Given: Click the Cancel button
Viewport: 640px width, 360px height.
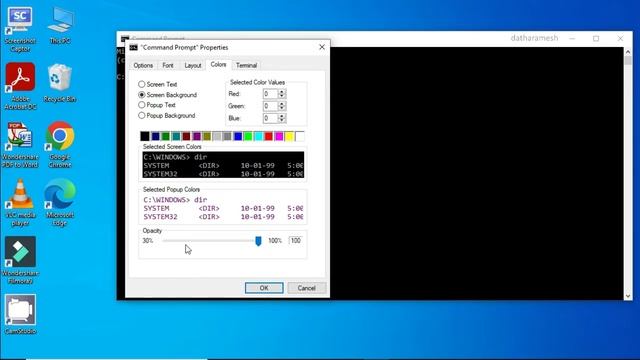Looking at the screenshot, I should tap(307, 288).
